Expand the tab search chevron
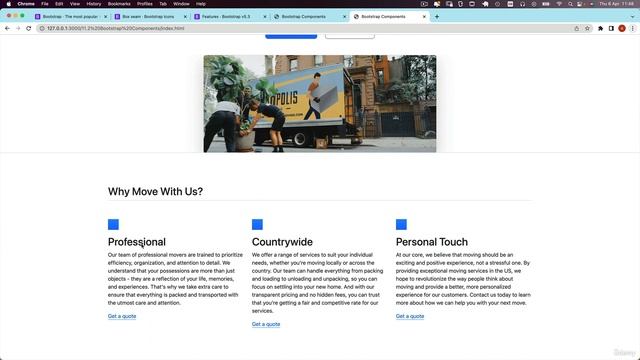 click(633, 17)
